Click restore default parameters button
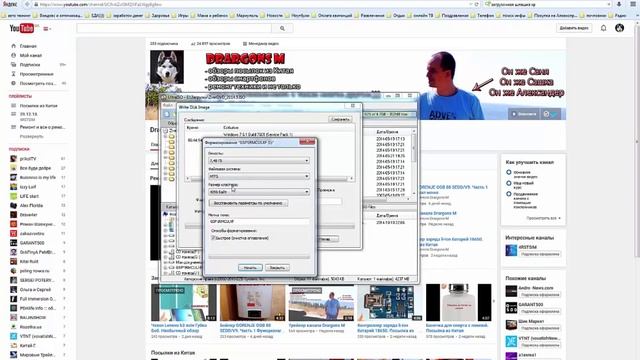 point(248,203)
